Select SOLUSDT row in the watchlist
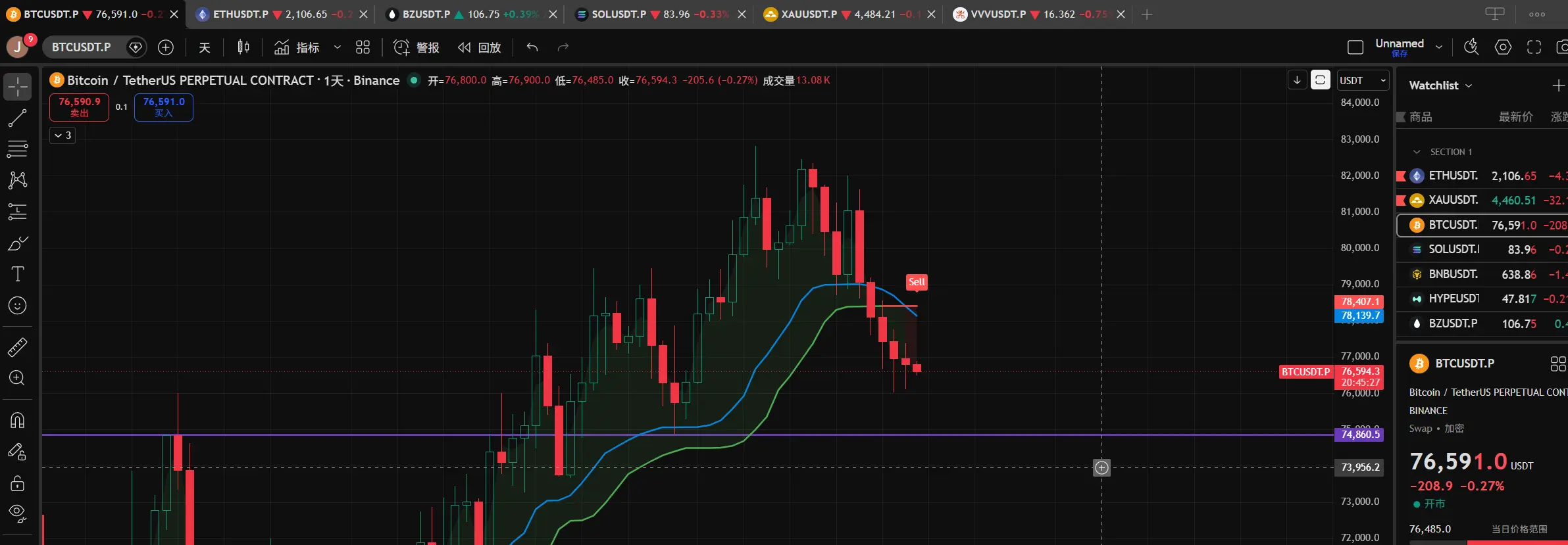This screenshot has width=1568, height=545. 1482,250
